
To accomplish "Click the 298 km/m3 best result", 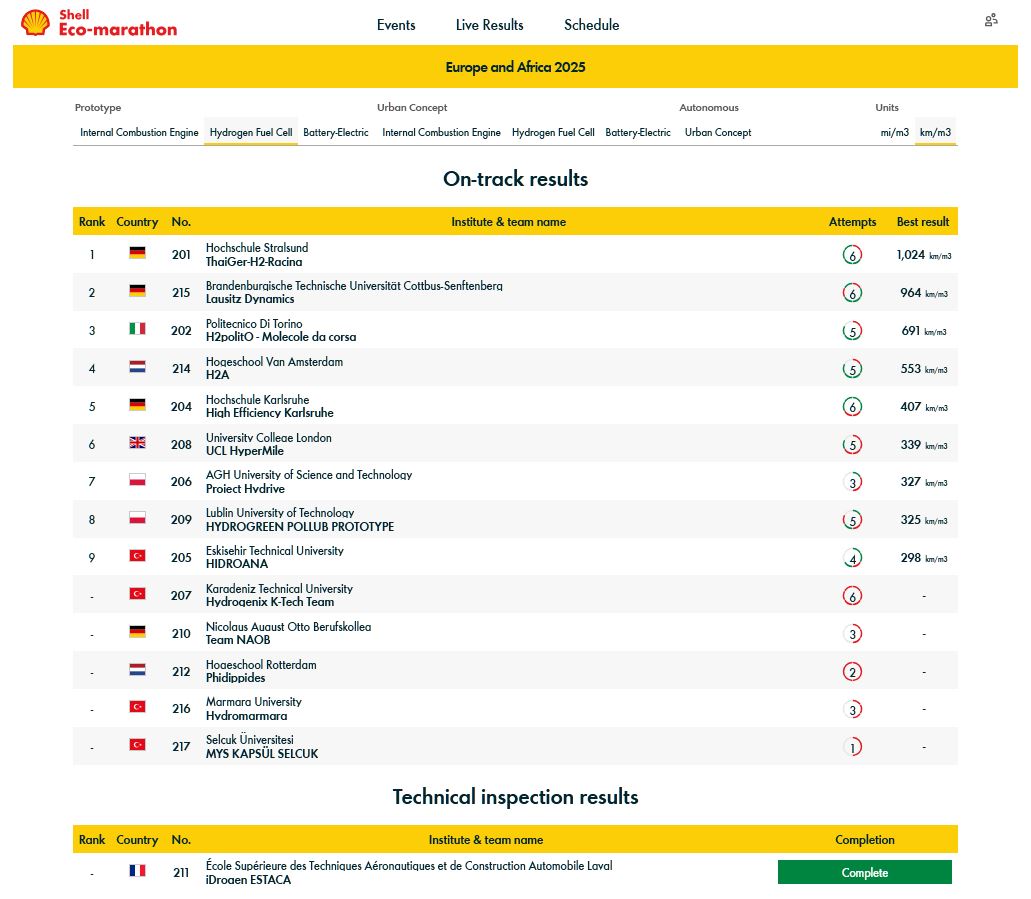I will click(923, 558).
